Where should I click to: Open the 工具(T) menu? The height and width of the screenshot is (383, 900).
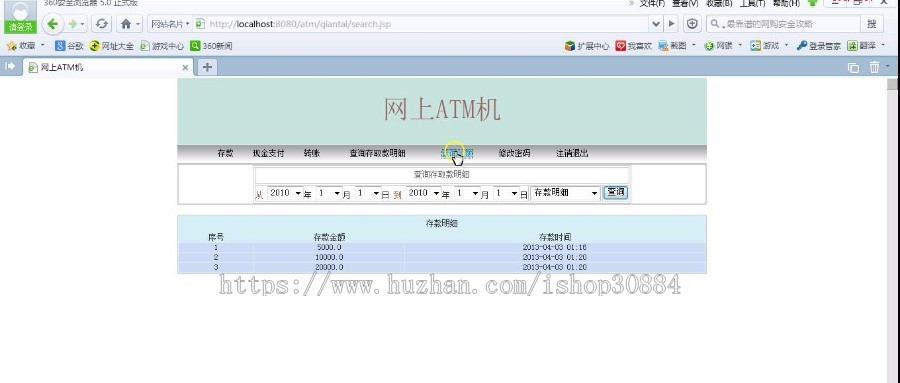click(752, 3)
